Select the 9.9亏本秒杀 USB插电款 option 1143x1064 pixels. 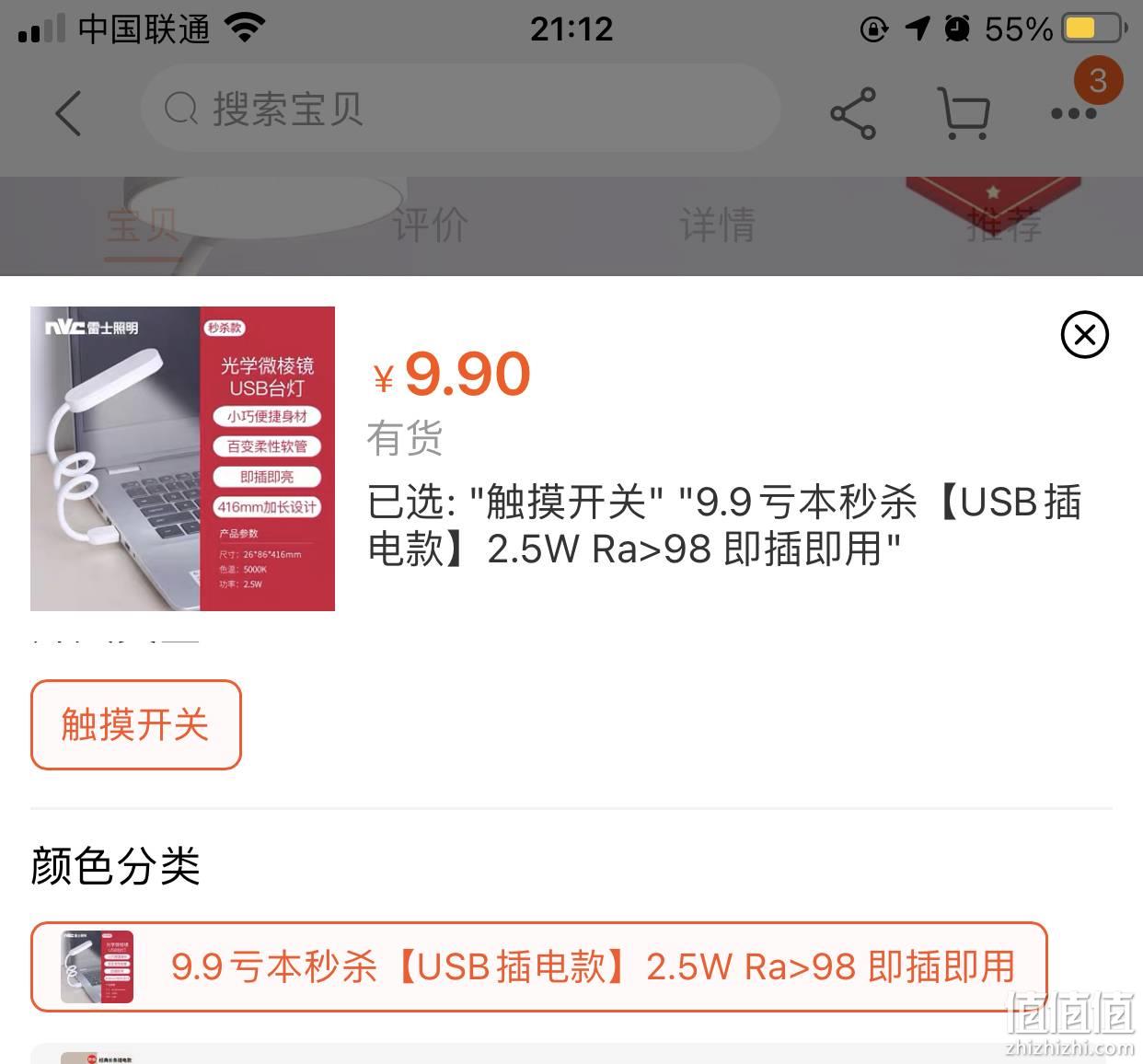539,966
